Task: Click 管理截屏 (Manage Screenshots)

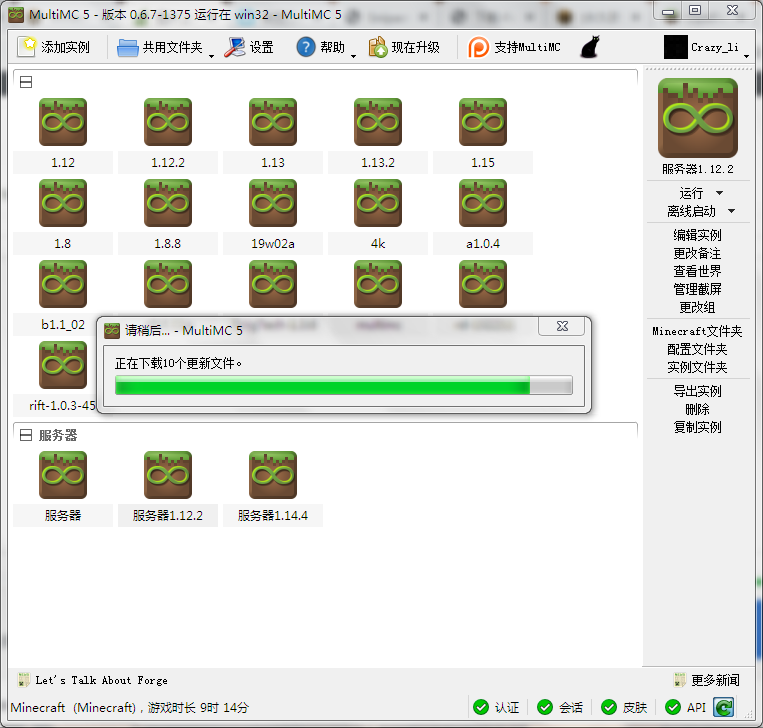Action: (697, 289)
